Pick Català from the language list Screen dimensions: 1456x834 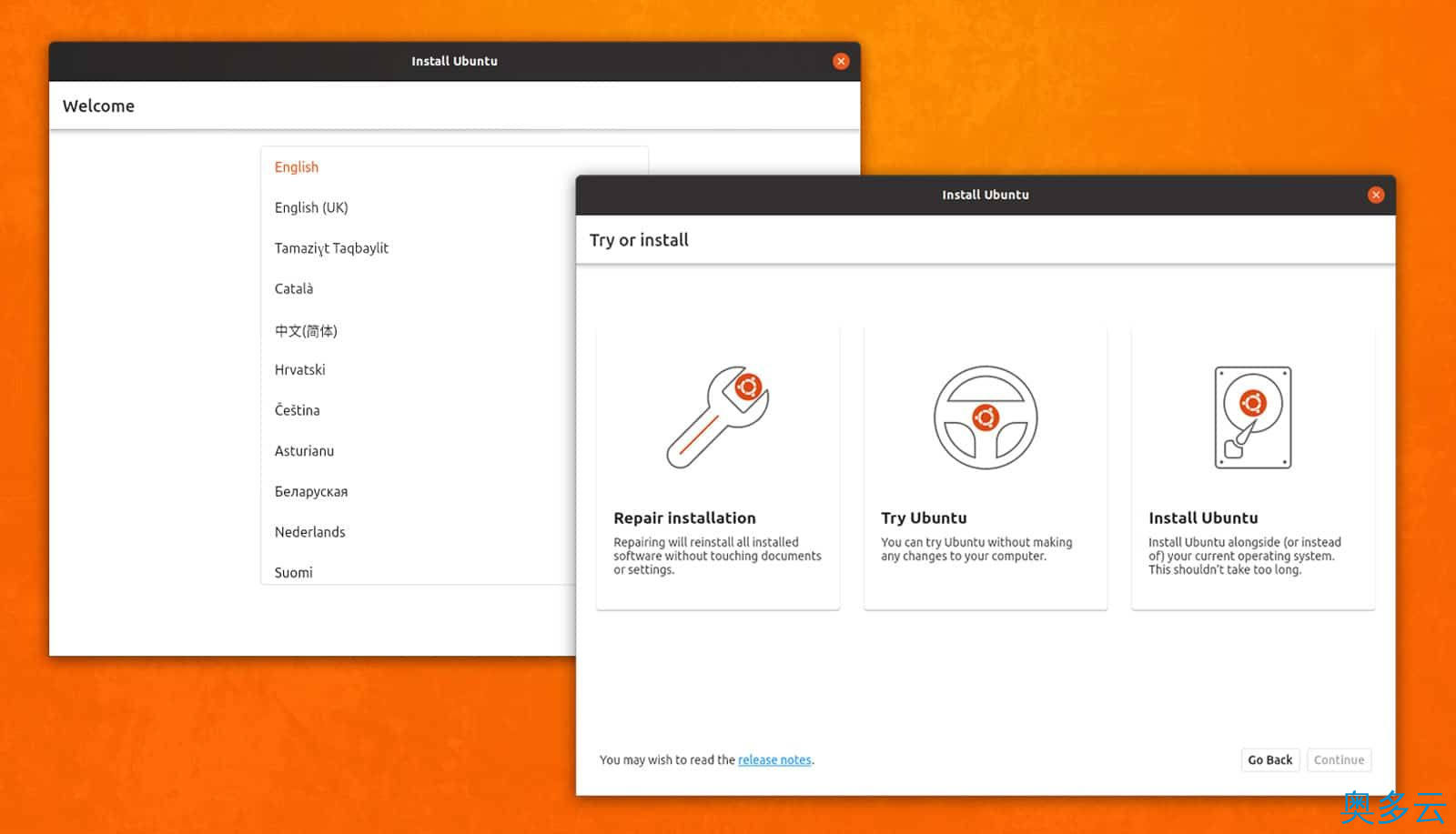(294, 289)
